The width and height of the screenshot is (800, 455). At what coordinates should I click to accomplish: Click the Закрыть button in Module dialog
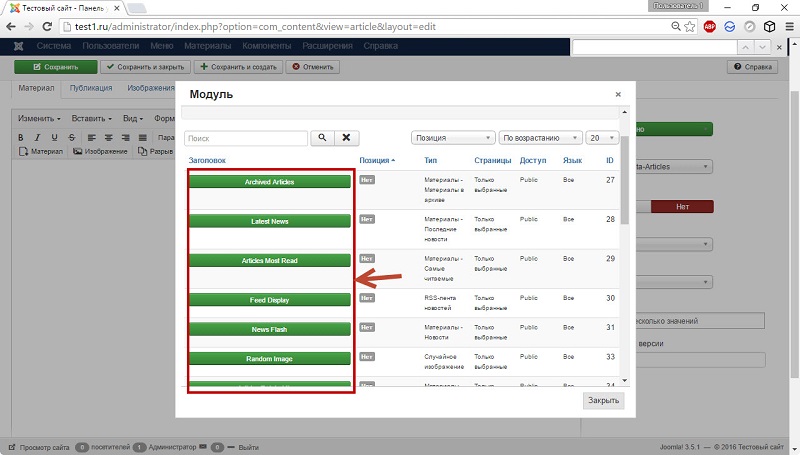[x=603, y=400]
